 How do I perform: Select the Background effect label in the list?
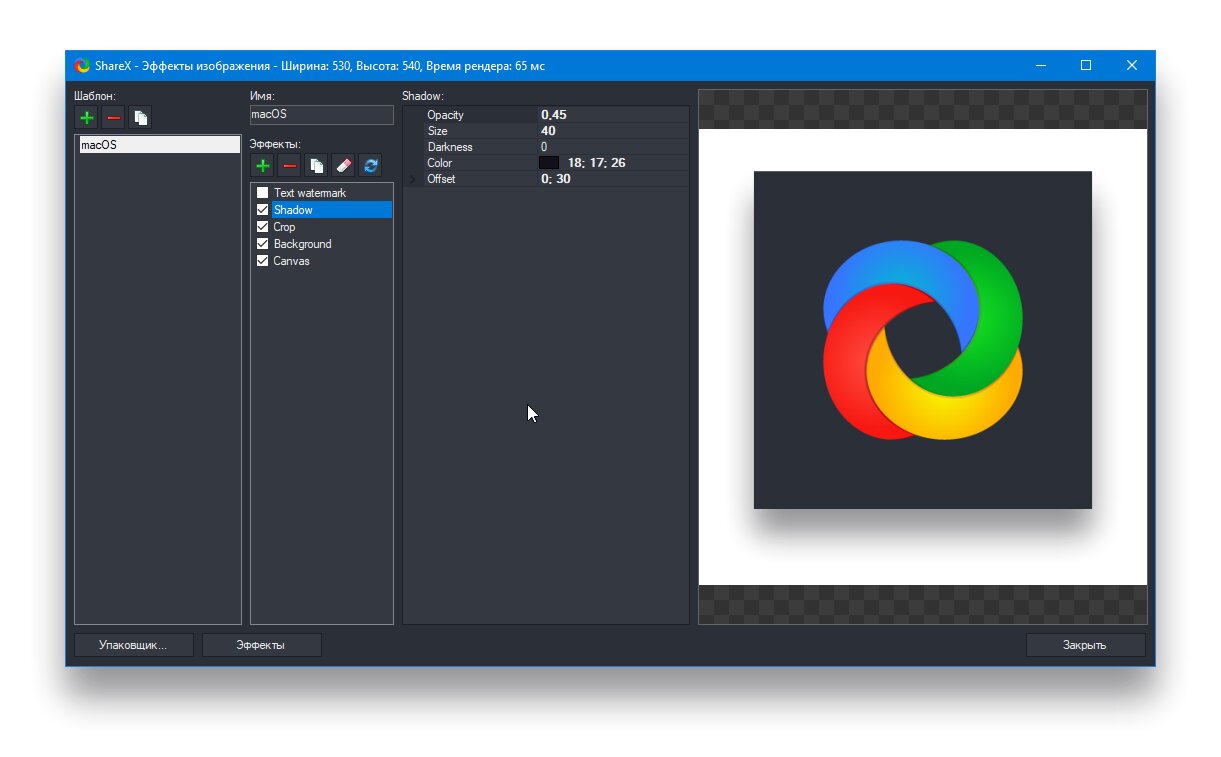[302, 244]
